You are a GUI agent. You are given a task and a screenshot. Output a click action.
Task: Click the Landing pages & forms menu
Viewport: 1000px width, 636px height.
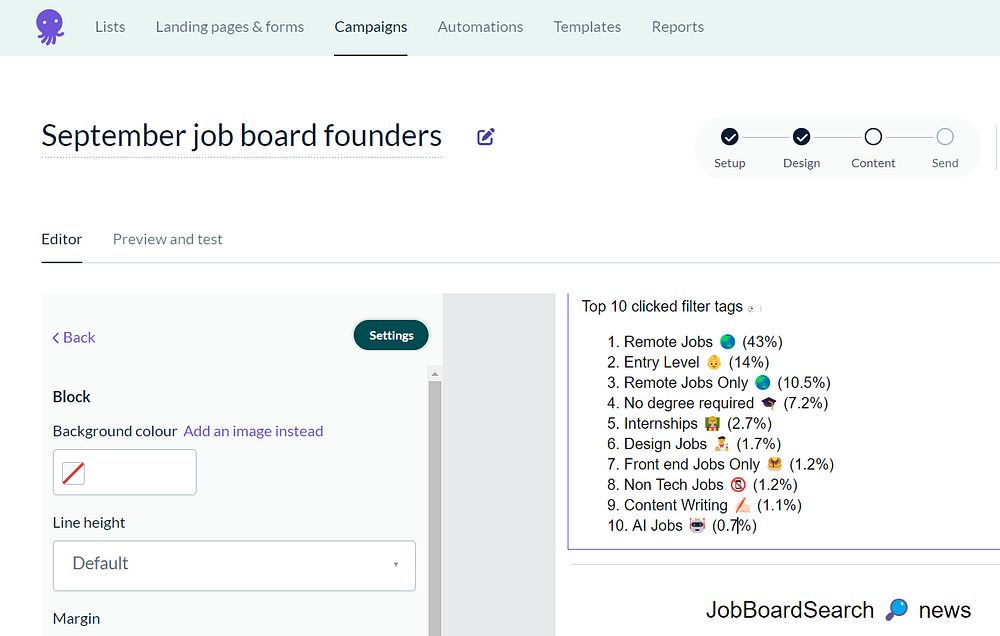click(230, 27)
